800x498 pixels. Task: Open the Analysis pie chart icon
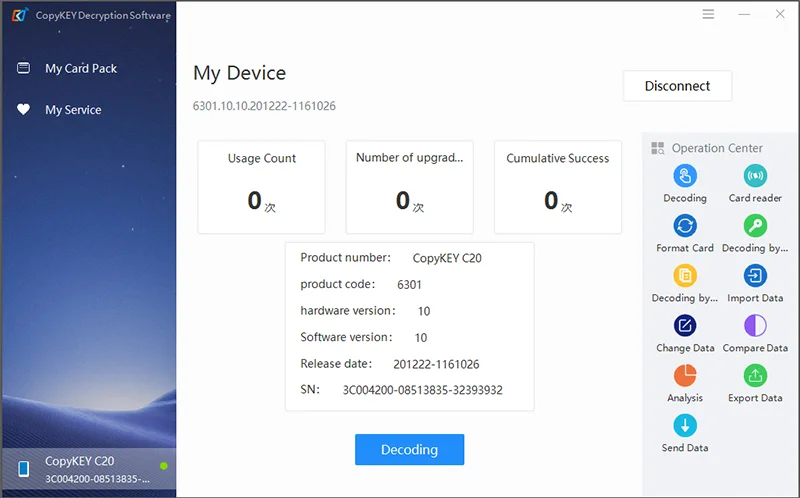(x=685, y=376)
